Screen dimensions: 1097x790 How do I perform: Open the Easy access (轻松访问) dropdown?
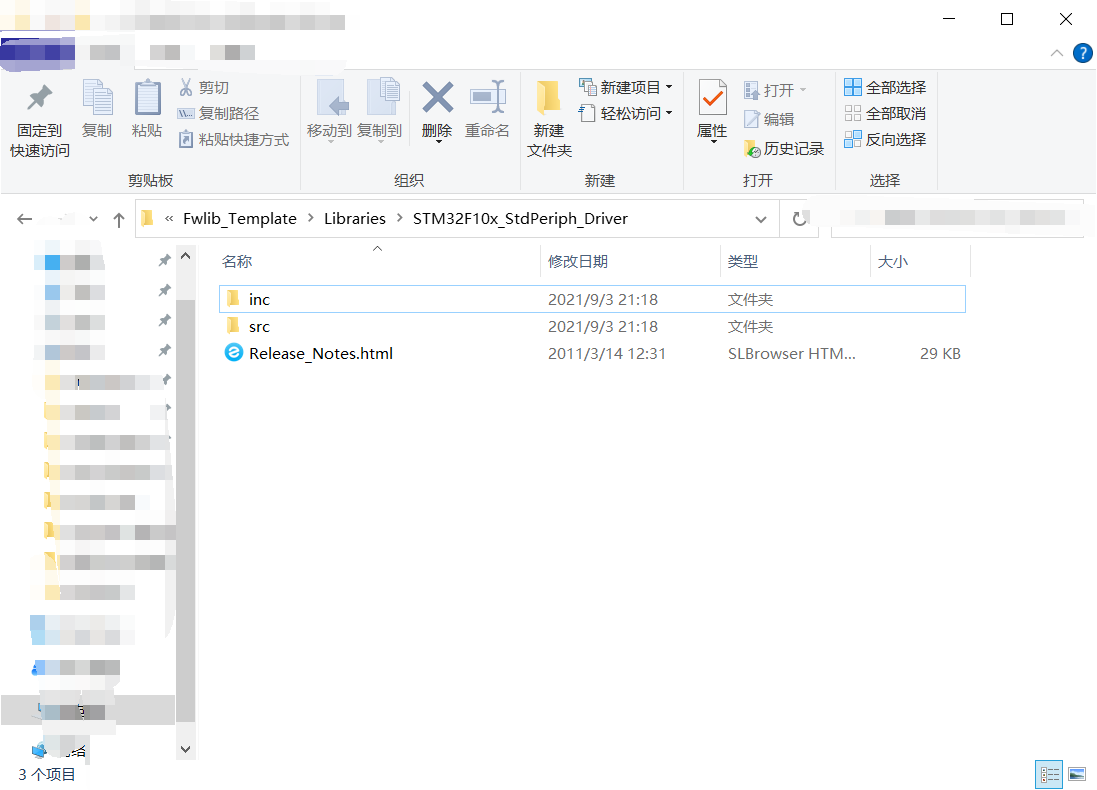625,113
